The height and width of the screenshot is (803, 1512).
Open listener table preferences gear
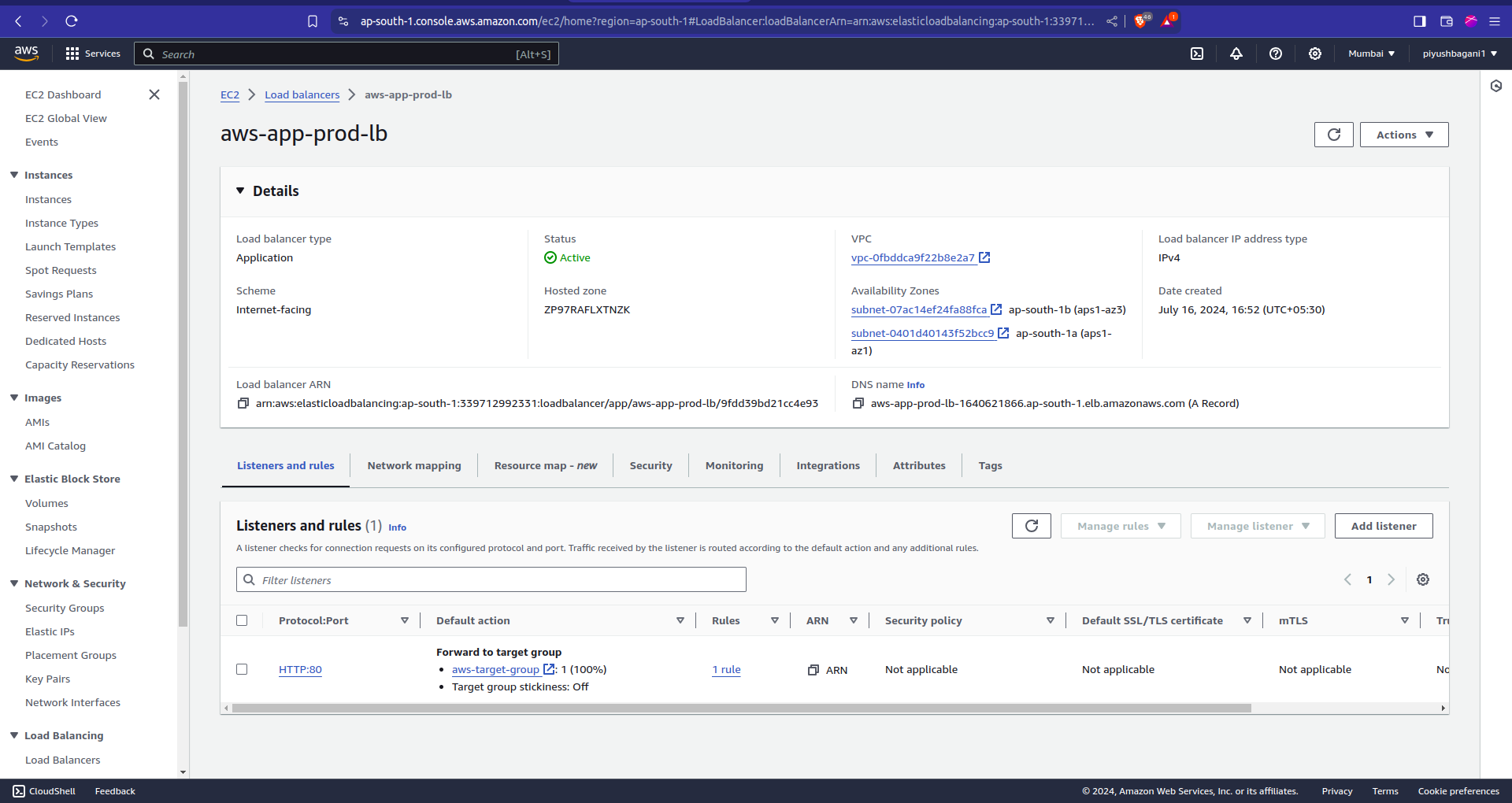(1423, 579)
